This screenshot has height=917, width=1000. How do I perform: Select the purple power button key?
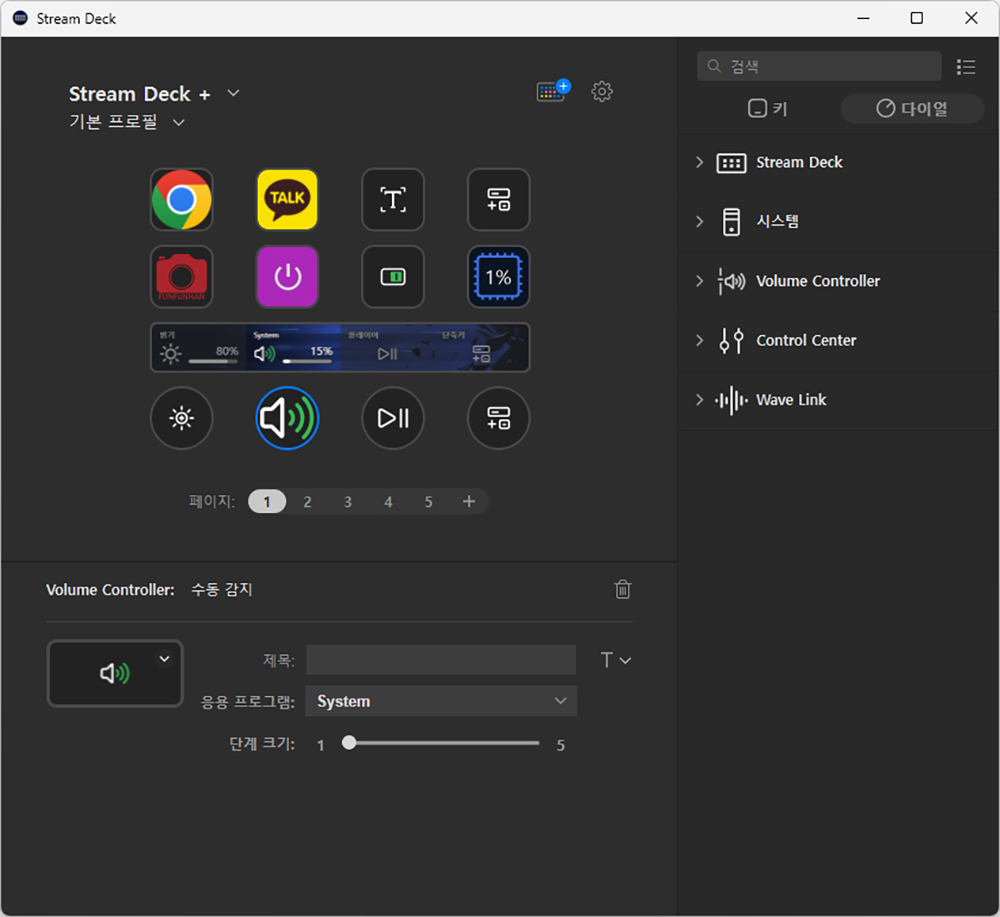[287, 277]
